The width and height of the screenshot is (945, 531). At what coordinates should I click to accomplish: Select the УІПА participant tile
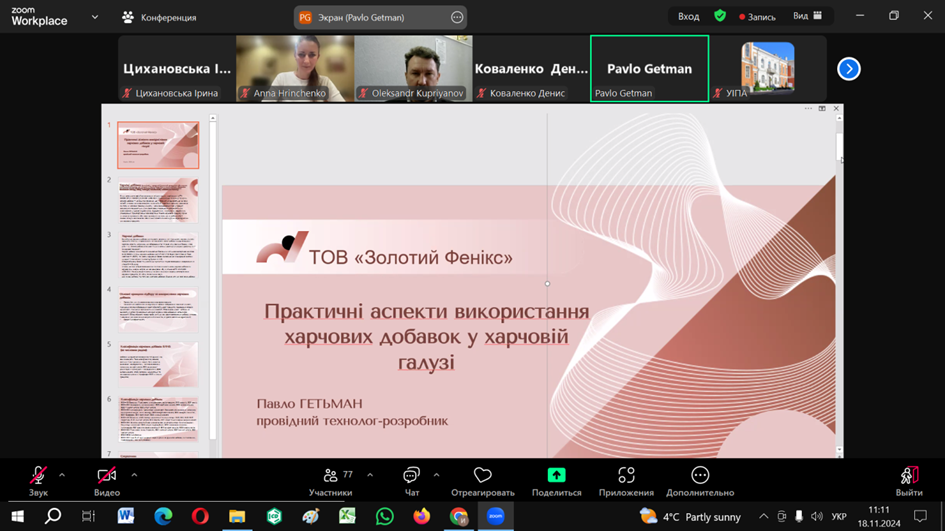[768, 68]
